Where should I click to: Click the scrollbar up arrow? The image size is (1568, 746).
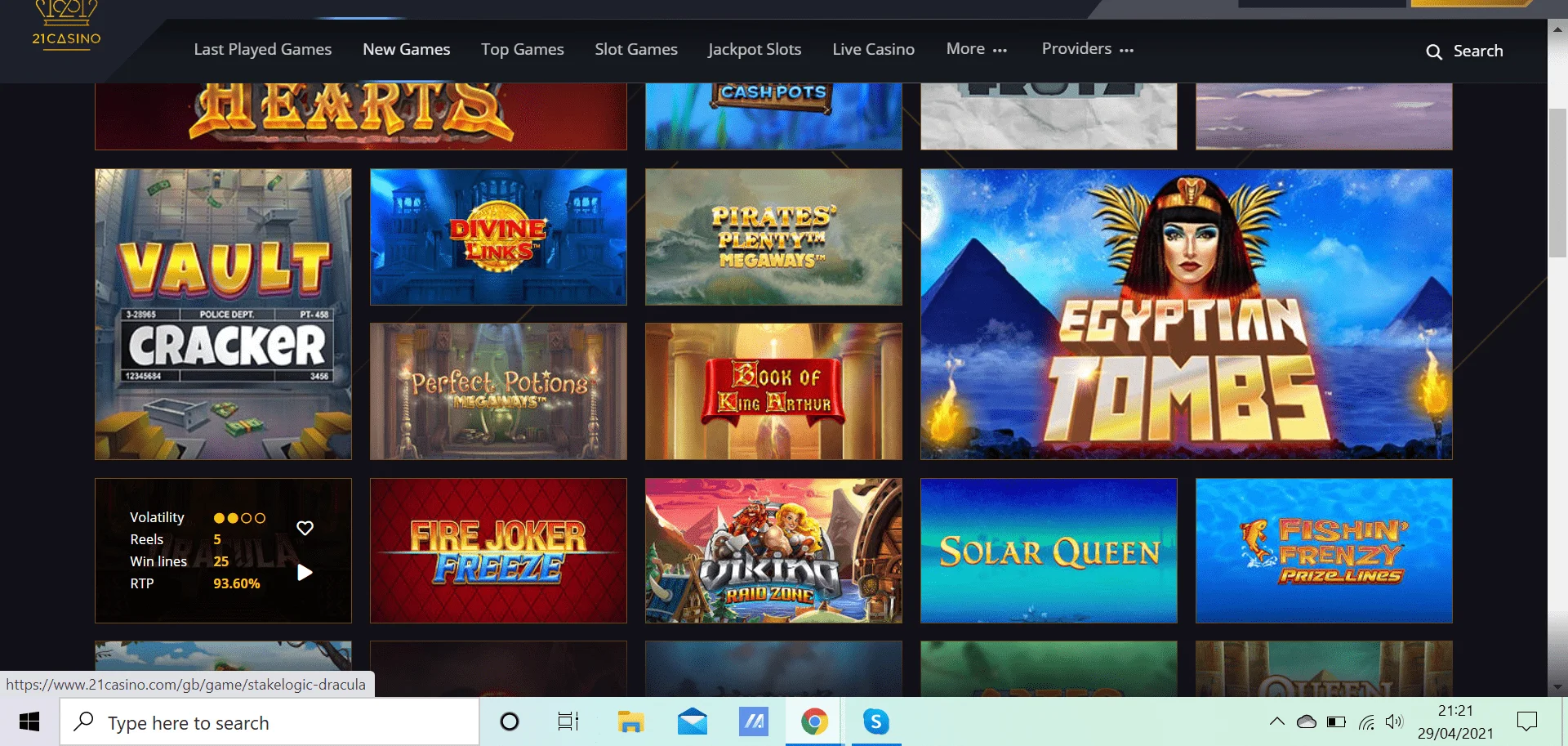1557,29
